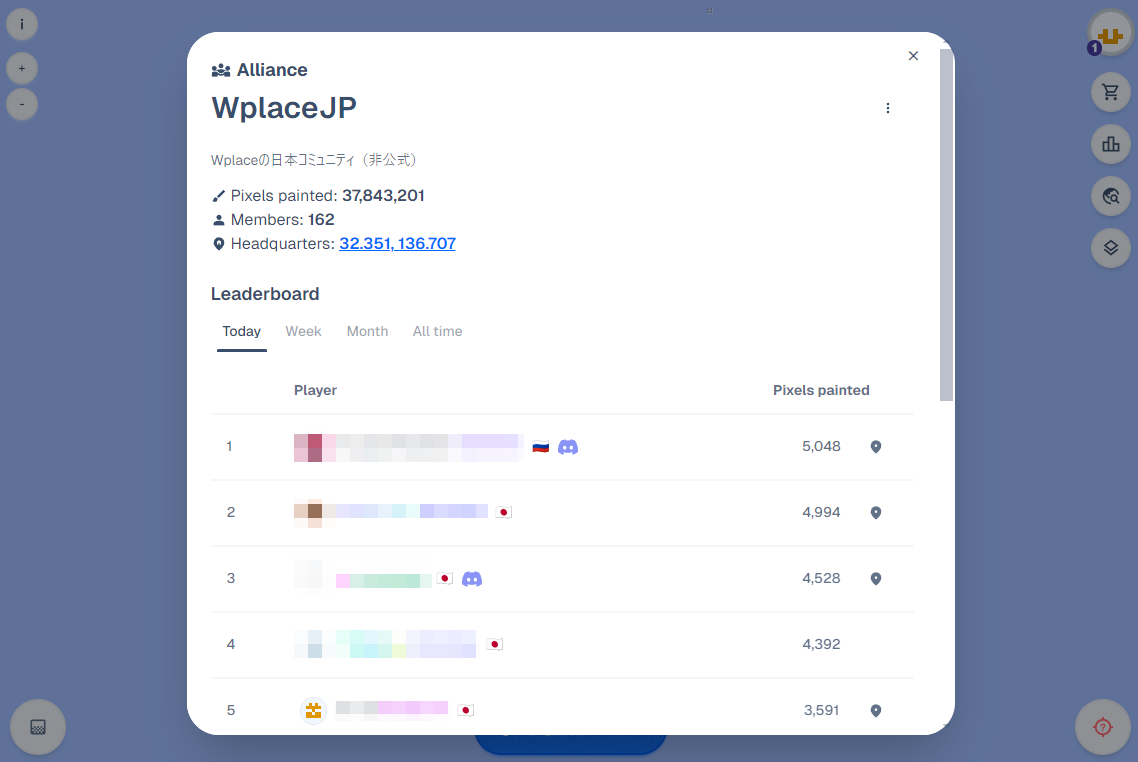Click rank 4 player's blurred name
The width and height of the screenshot is (1138, 762).
click(406, 644)
